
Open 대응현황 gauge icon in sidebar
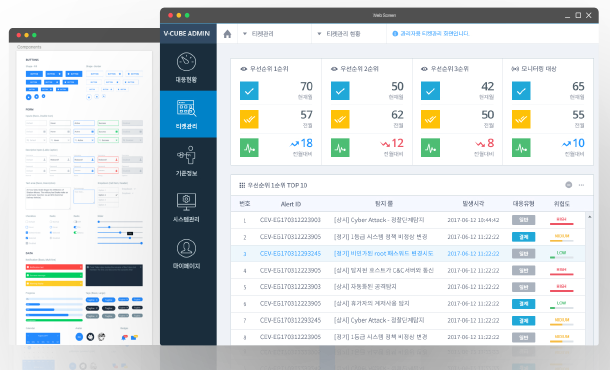pos(186,62)
